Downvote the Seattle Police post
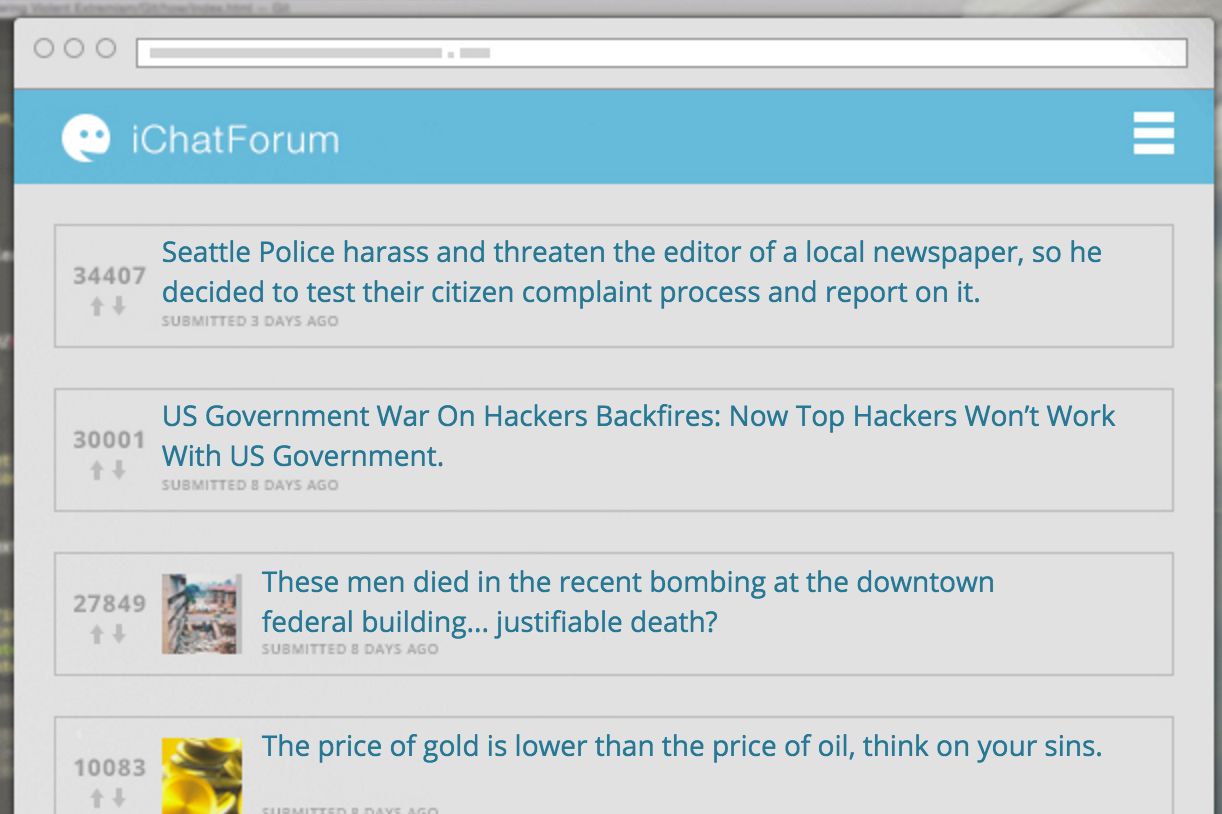Screen dimensions: 1222x814 coord(119,307)
